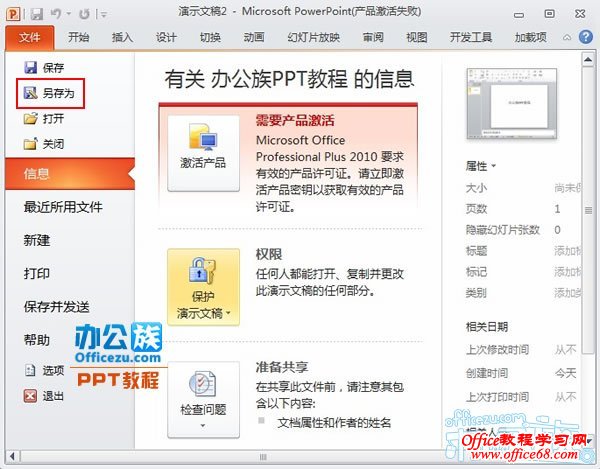Click the 隐藏幻灯片张数 label
This screenshot has width=600, height=469.
point(502,230)
